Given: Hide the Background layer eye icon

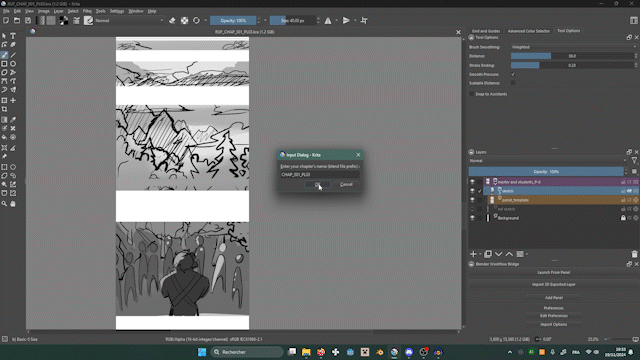Looking at the screenshot, I should 472,218.
